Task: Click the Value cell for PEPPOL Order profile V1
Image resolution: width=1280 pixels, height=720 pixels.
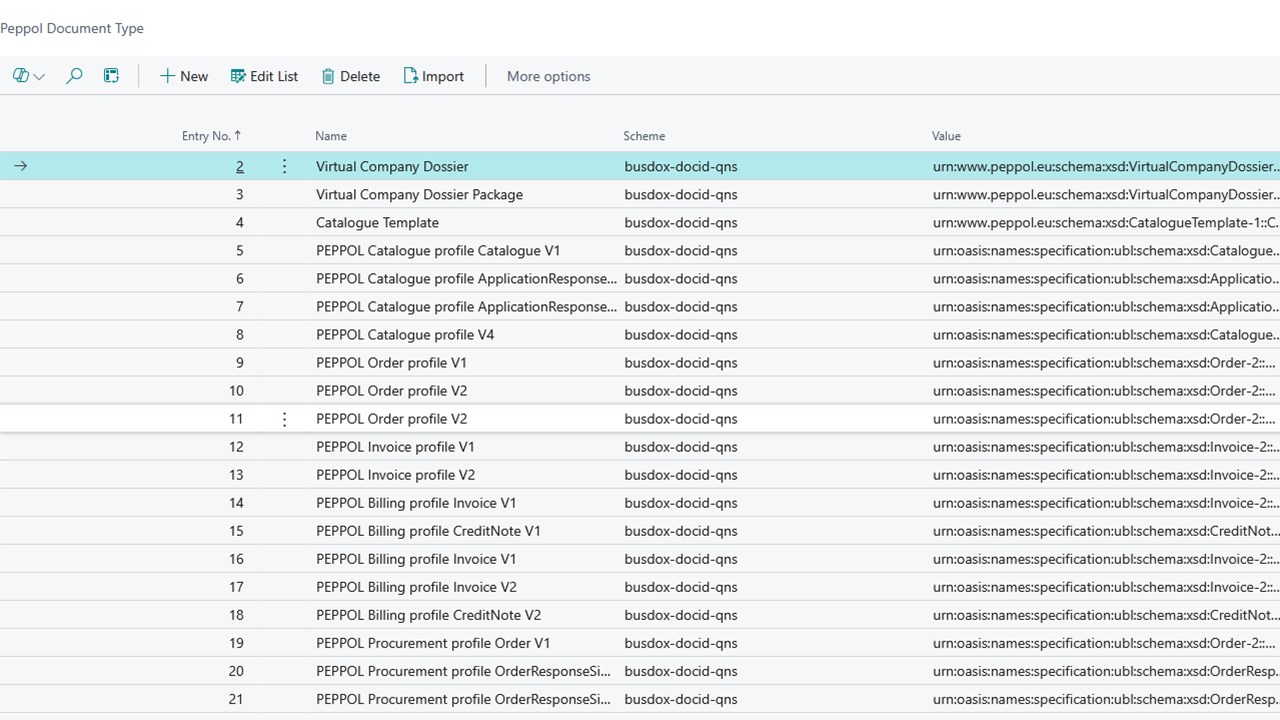Action: click(x=1105, y=363)
